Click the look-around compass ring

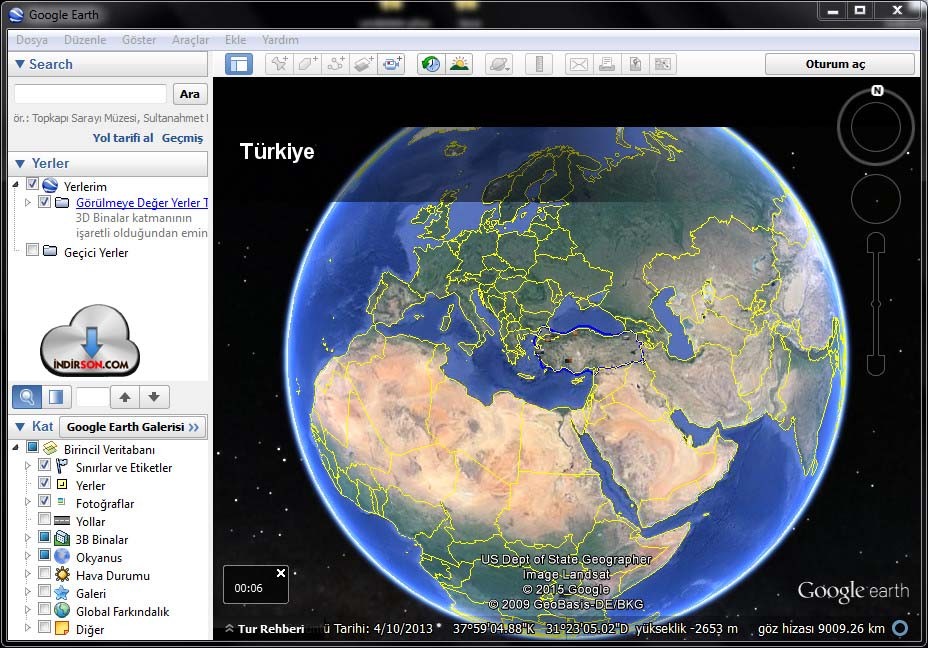click(876, 126)
